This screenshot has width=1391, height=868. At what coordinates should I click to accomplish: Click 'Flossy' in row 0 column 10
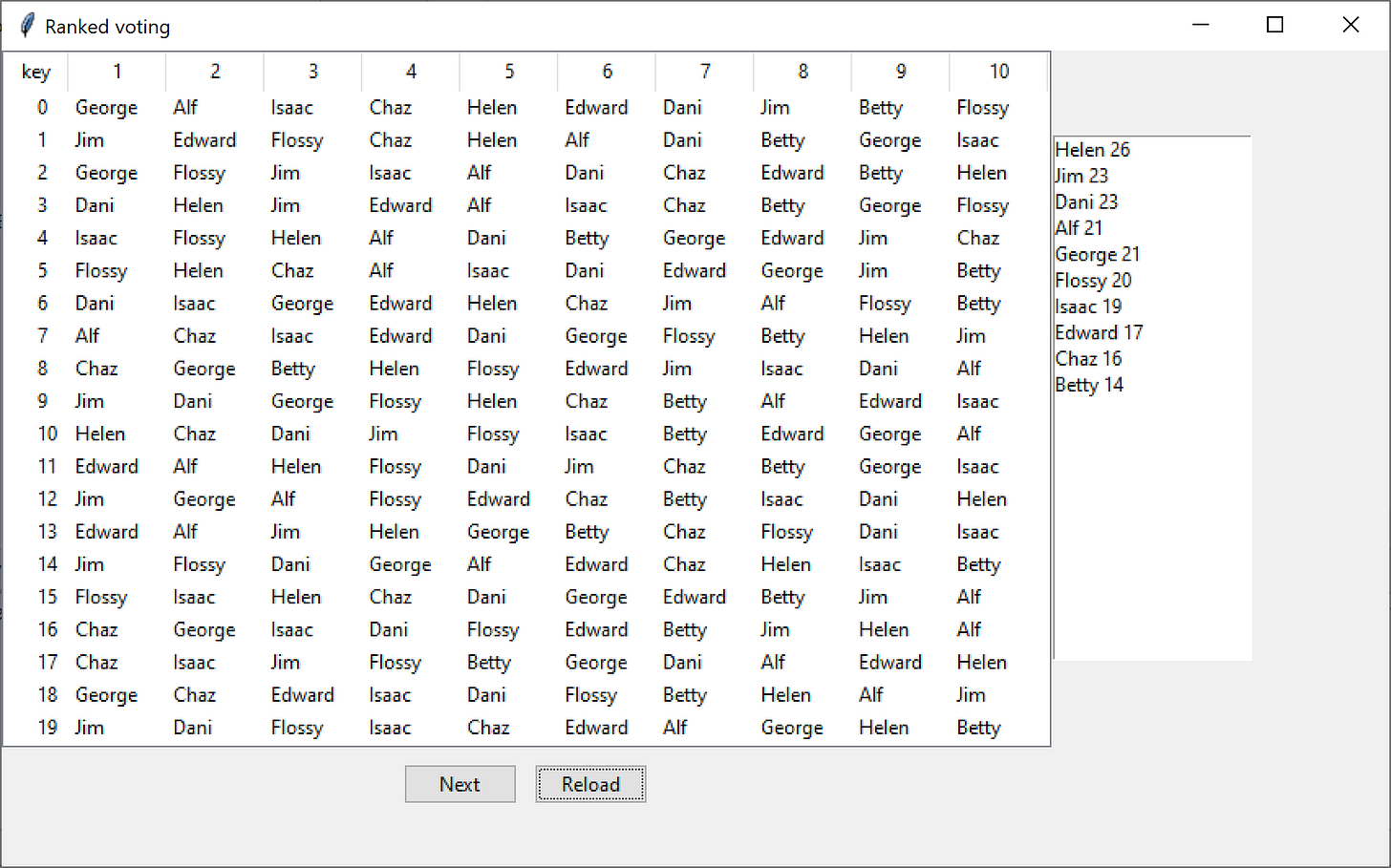click(982, 108)
